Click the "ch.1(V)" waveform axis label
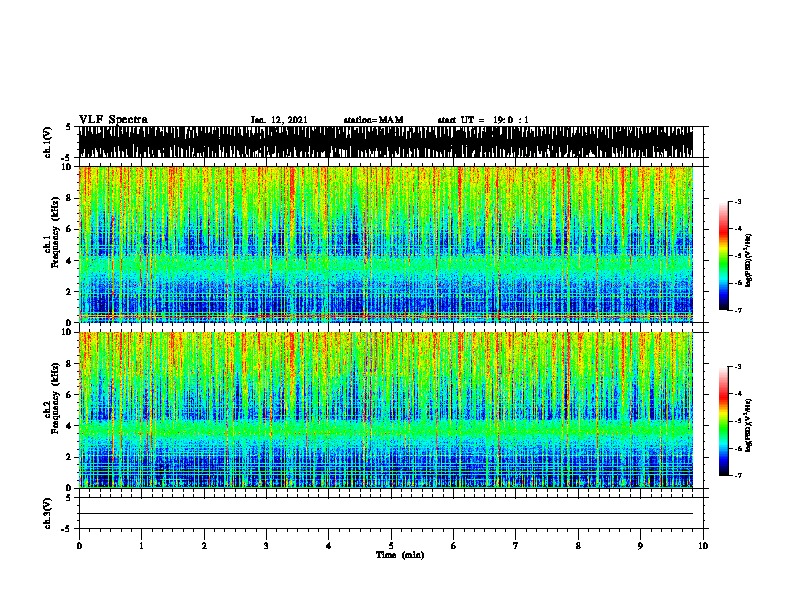This screenshot has height=612, width=792. (x=47, y=142)
